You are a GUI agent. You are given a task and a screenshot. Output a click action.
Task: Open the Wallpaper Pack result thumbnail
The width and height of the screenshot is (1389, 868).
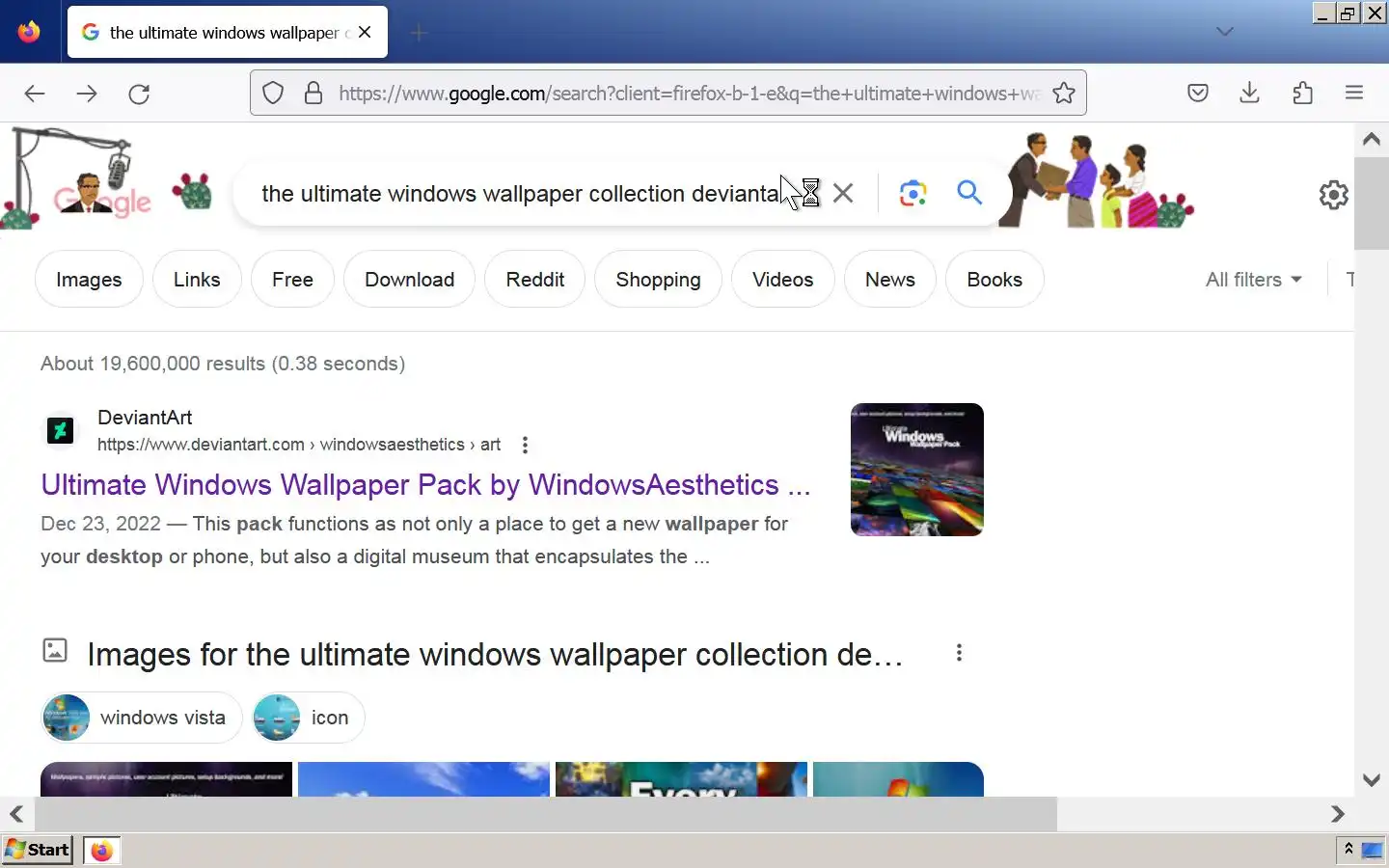pyautogui.click(x=916, y=470)
